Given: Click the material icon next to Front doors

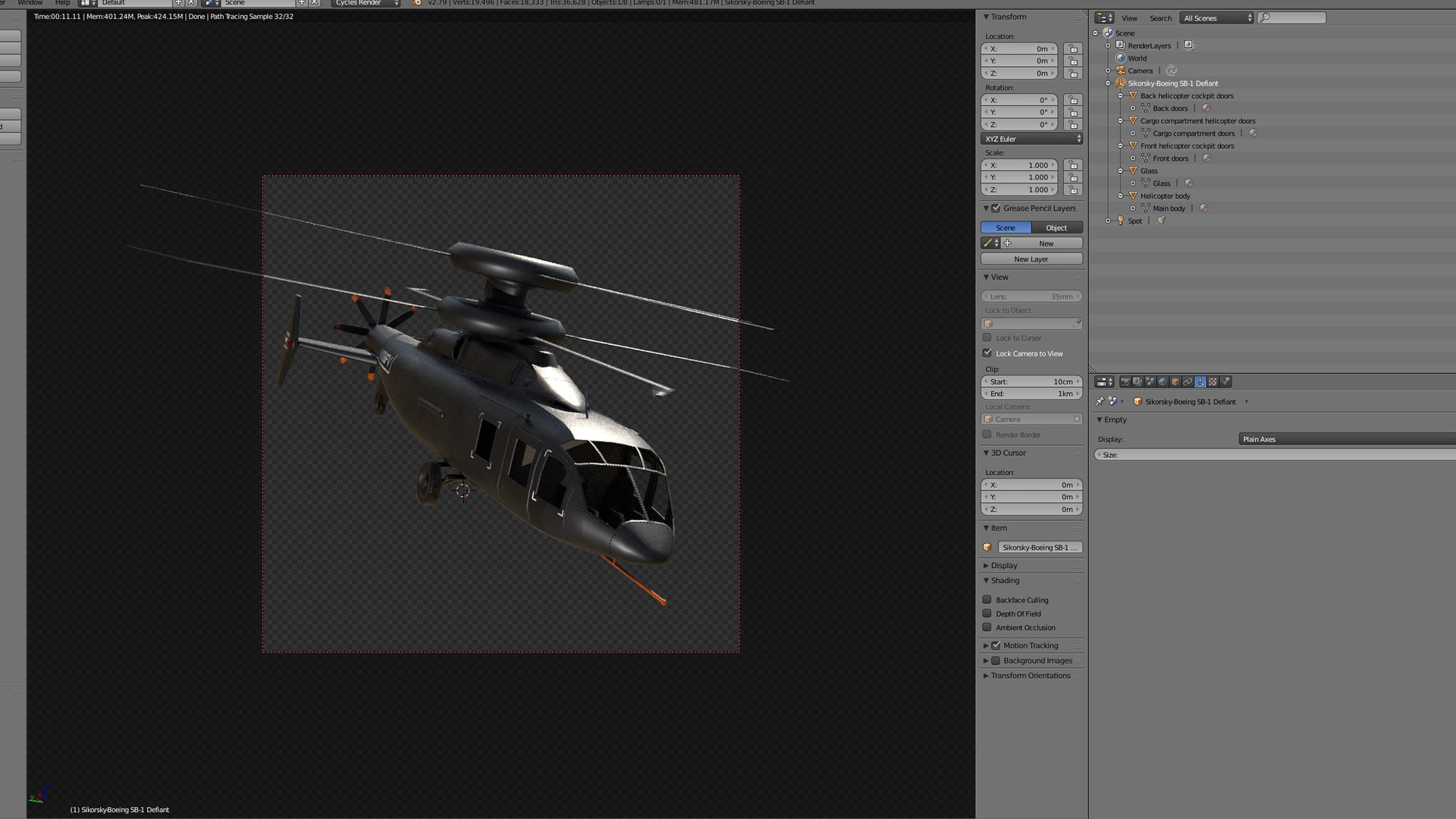Looking at the screenshot, I should click(x=1207, y=158).
